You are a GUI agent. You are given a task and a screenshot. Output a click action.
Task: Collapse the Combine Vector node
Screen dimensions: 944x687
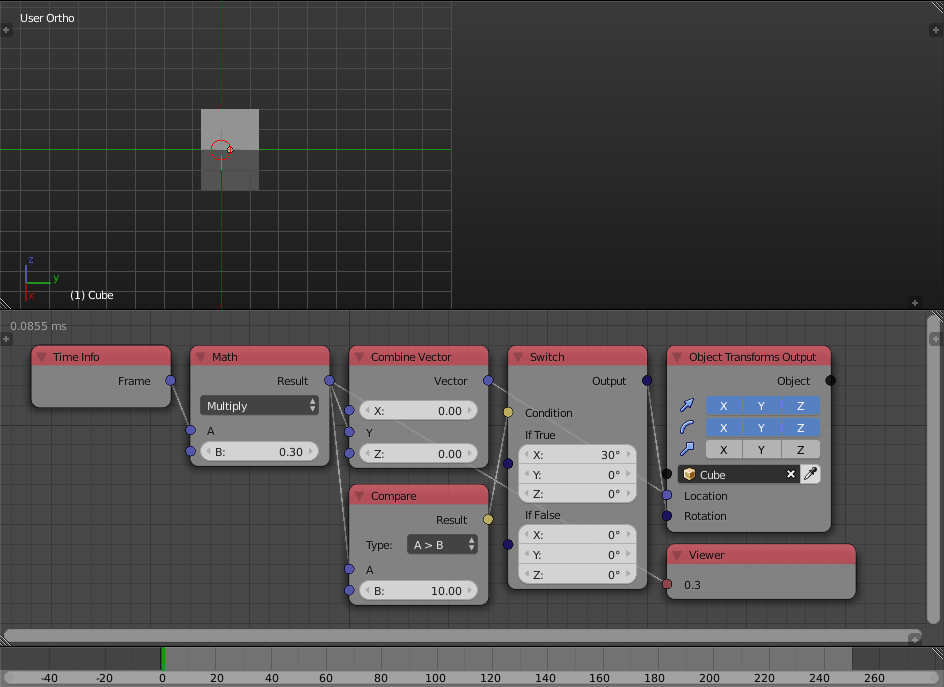point(359,357)
